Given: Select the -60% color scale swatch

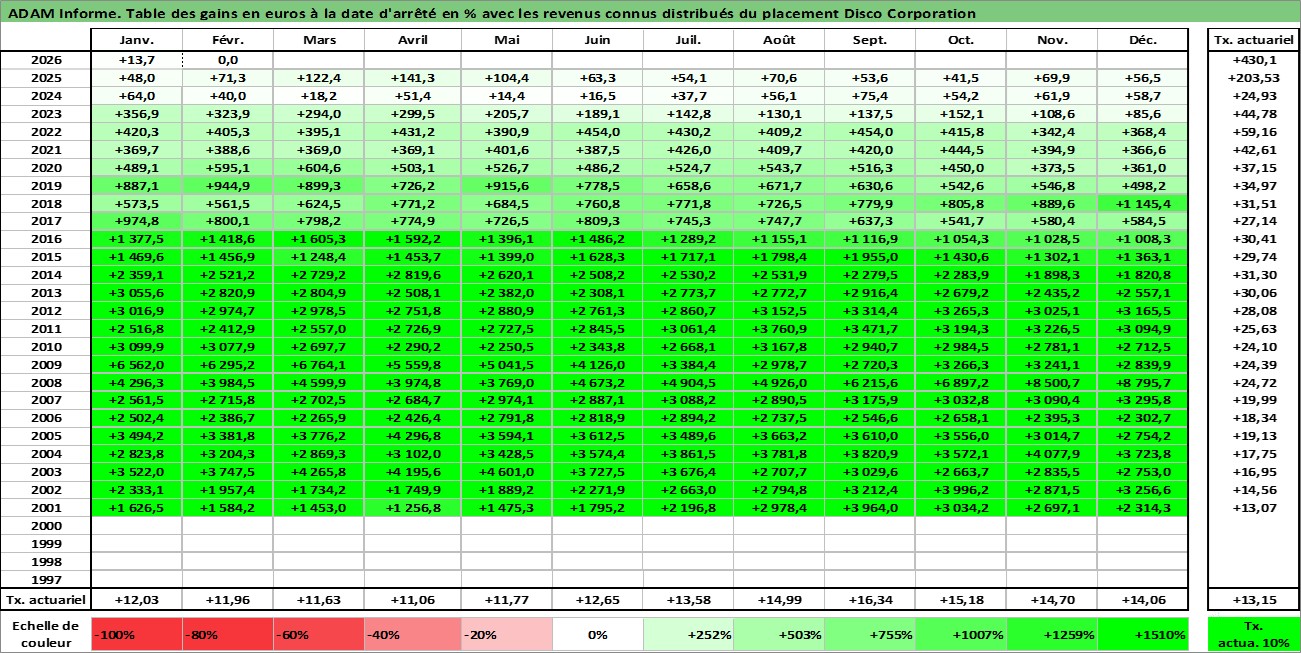Looking at the screenshot, I should click(x=318, y=634).
